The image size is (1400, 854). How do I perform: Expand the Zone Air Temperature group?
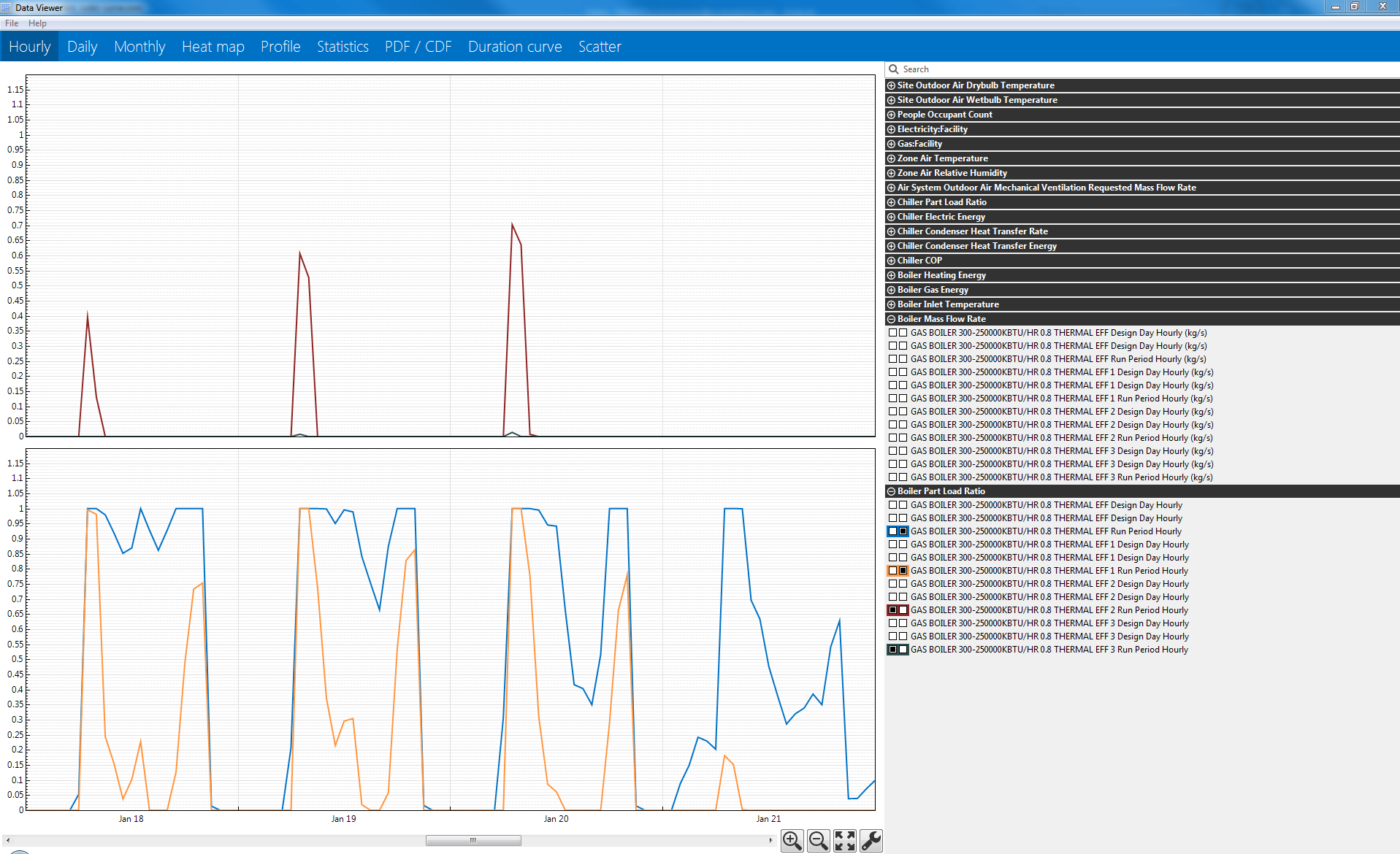pos(891,158)
